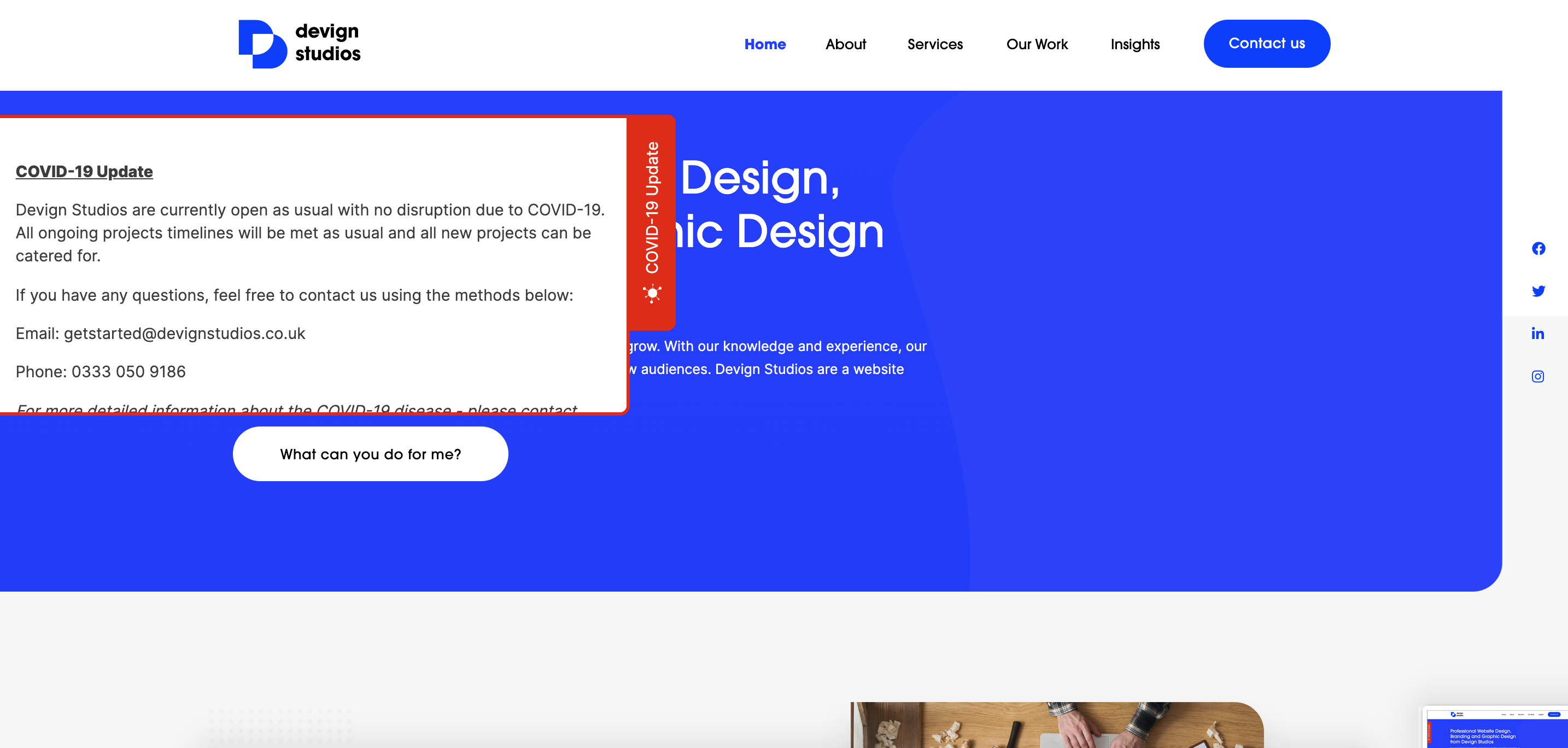Open the Twitter social icon
Viewport: 1568px width, 748px height.
click(1538, 291)
